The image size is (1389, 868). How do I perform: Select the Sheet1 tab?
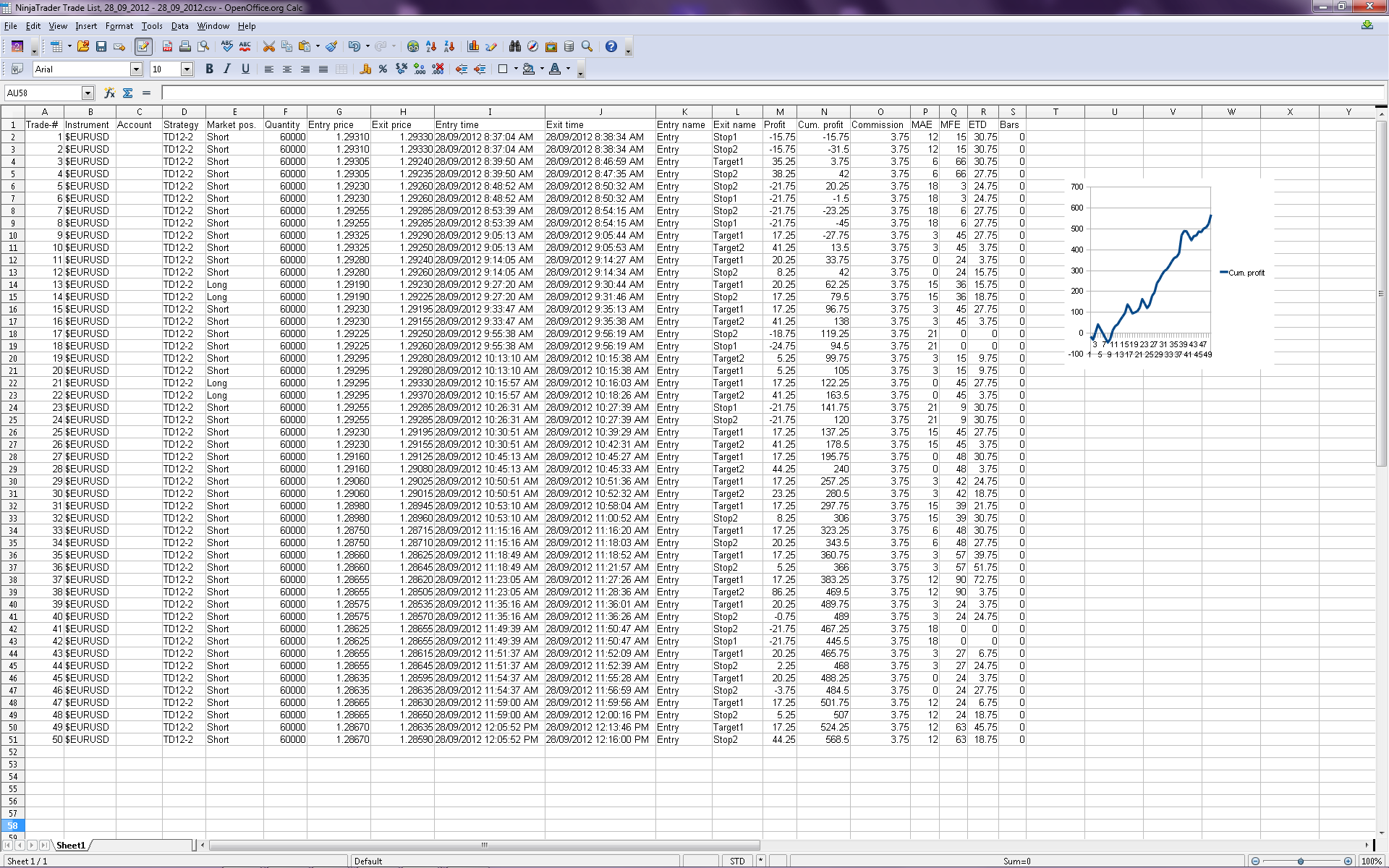71,845
